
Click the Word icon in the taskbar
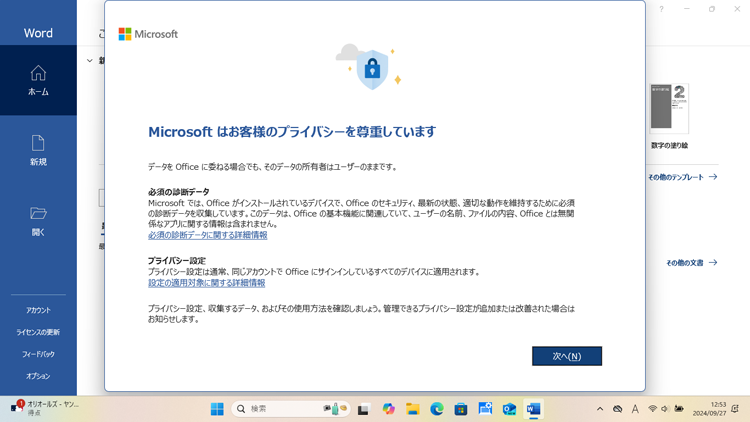[533, 409]
